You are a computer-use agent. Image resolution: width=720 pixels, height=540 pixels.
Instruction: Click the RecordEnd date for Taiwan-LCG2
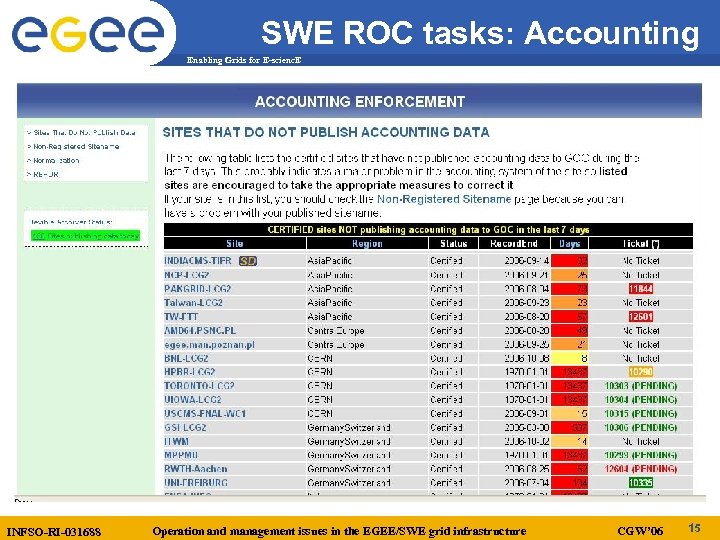(527, 303)
